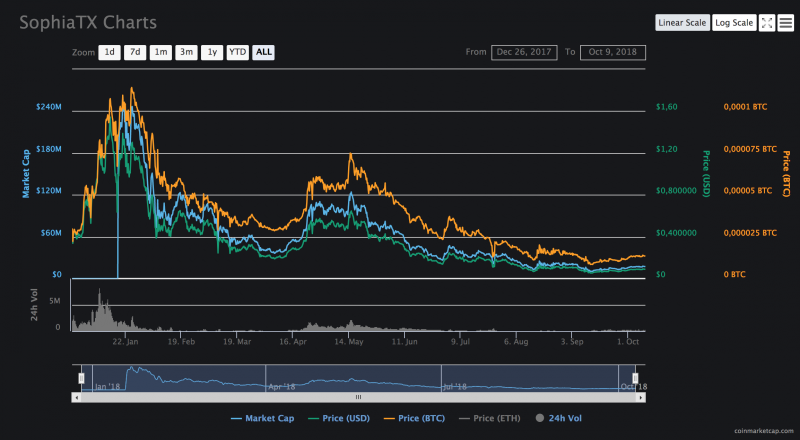This screenshot has width=800, height=440.
Task: Click the 11. Jun date label
Action: tap(405, 341)
